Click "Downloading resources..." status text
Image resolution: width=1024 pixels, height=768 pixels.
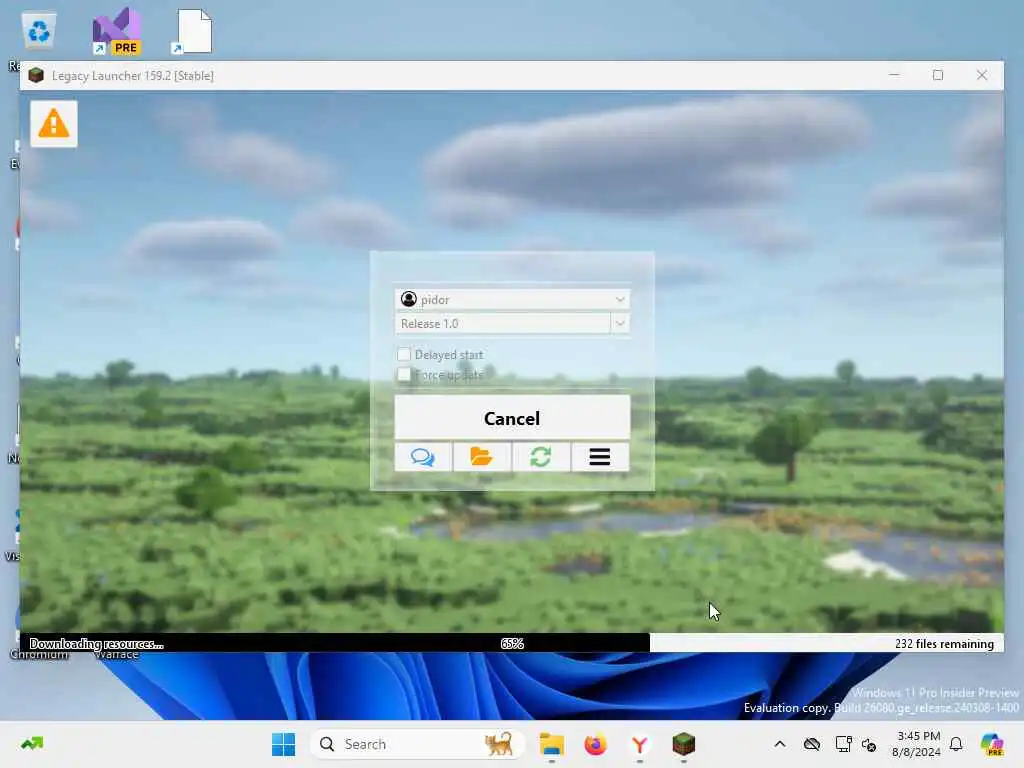point(97,644)
